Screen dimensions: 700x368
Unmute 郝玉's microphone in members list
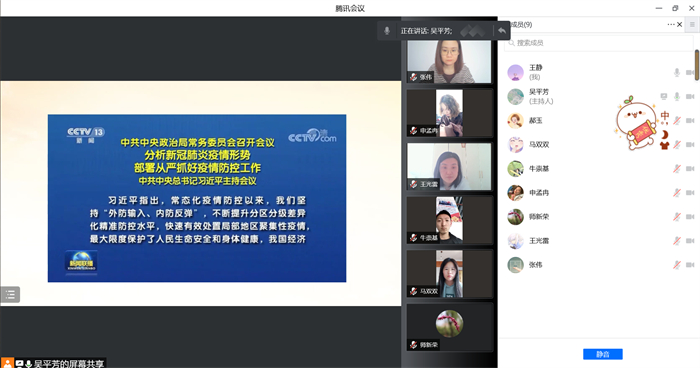click(x=677, y=121)
